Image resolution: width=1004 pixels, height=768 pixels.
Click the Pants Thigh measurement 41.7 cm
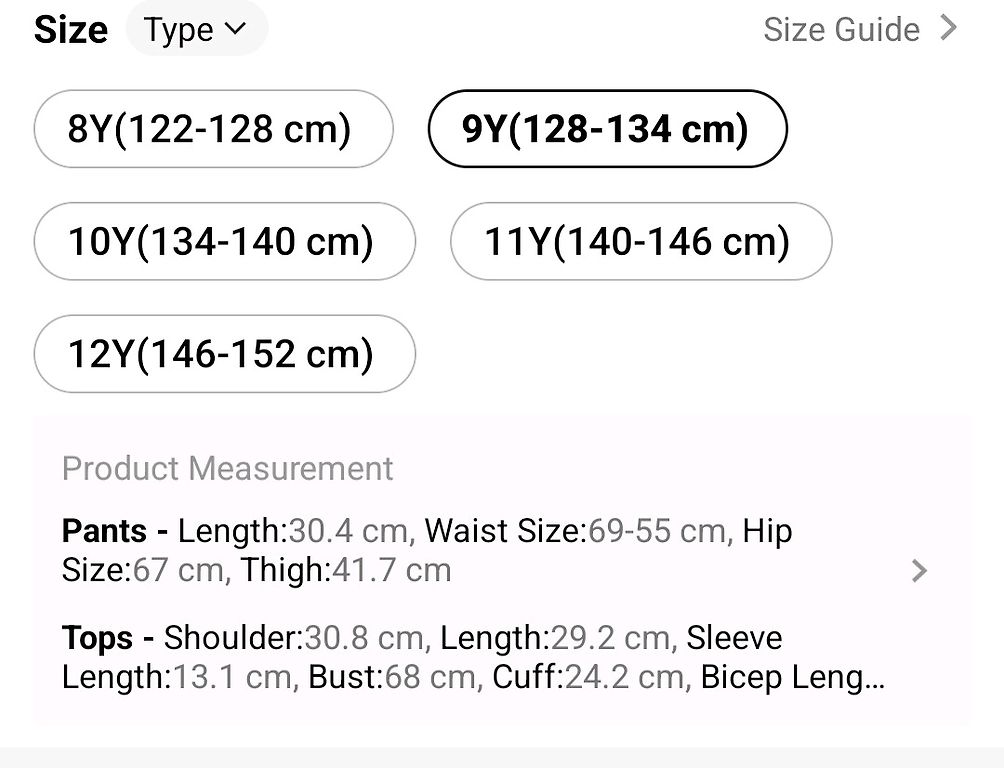(x=391, y=570)
